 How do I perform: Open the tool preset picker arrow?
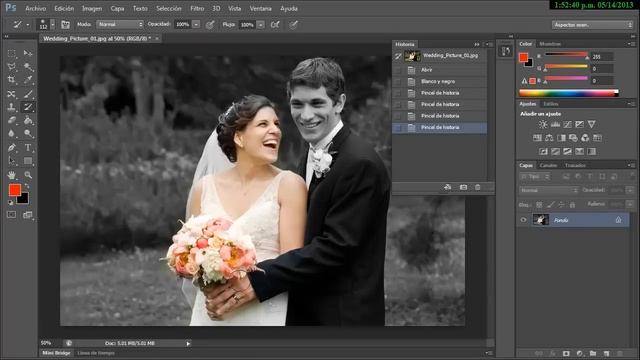click(28, 25)
